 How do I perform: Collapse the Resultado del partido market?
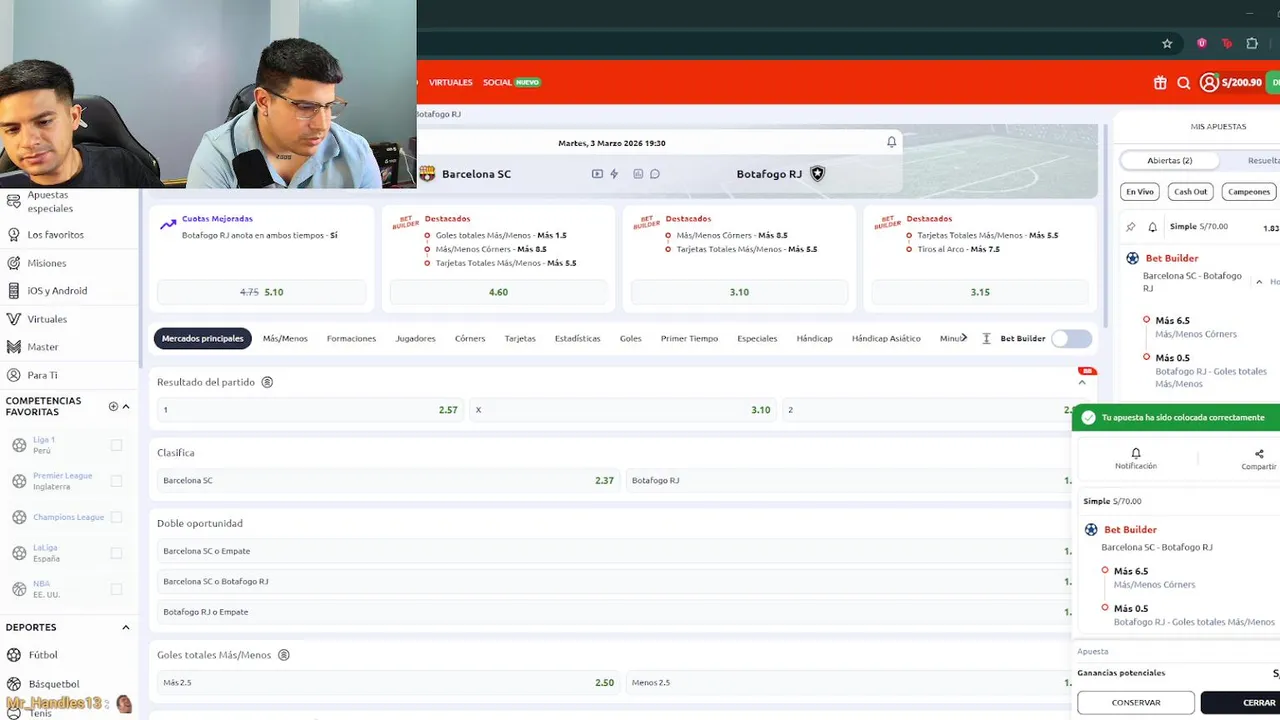[x=1082, y=383]
